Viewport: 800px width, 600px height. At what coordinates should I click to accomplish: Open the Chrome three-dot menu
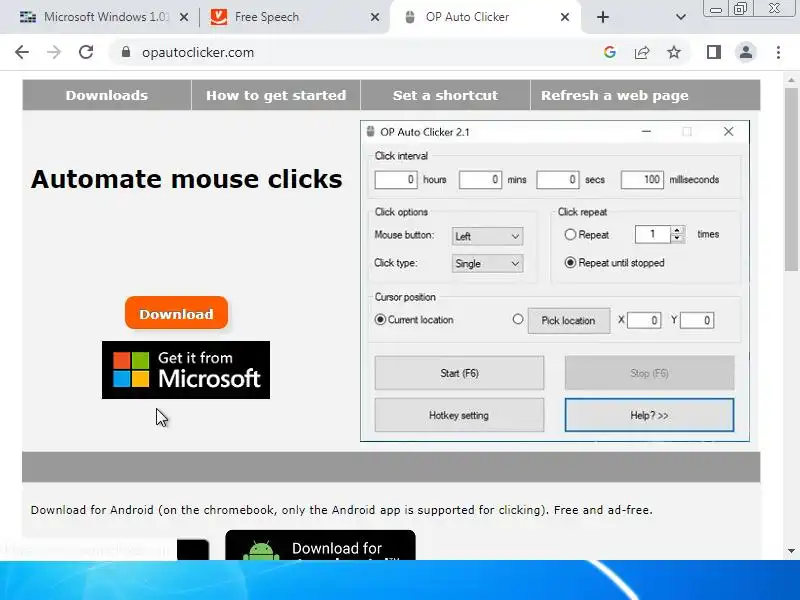[778, 52]
